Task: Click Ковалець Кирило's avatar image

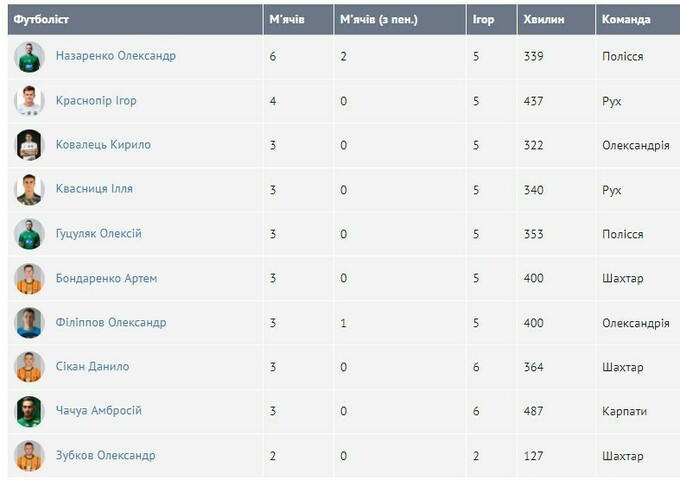Action: pos(30,145)
